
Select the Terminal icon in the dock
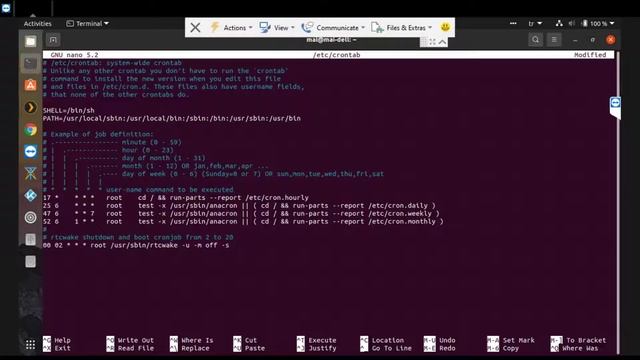click(x=31, y=63)
